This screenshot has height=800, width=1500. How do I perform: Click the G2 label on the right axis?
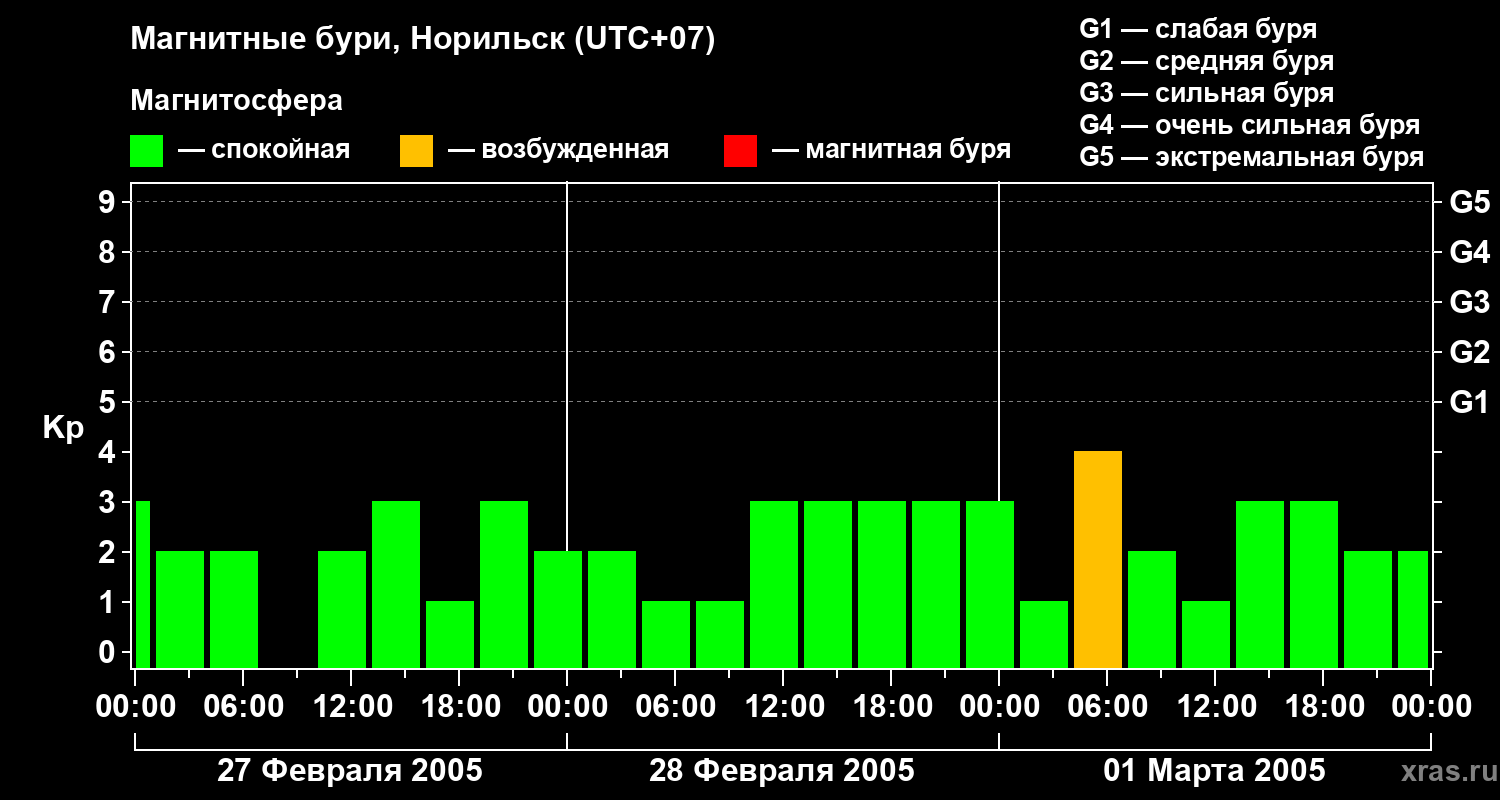tap(1469, 352)
